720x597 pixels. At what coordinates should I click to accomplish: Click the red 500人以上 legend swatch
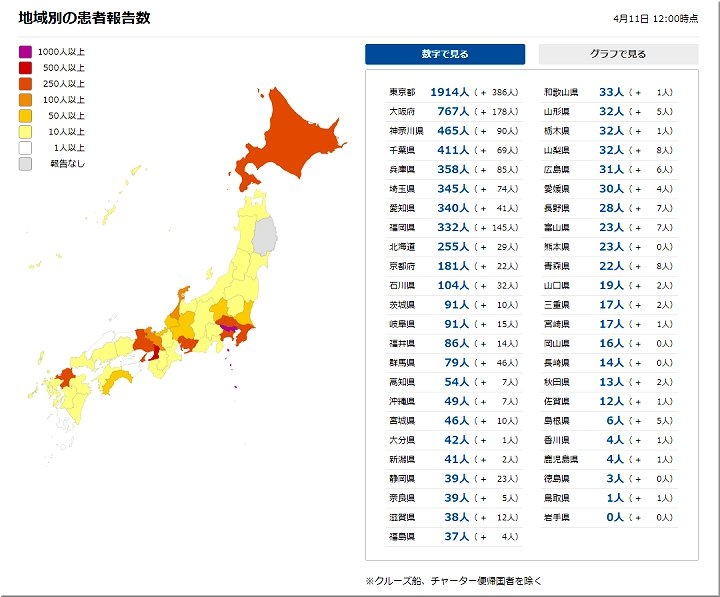(25, 67)
